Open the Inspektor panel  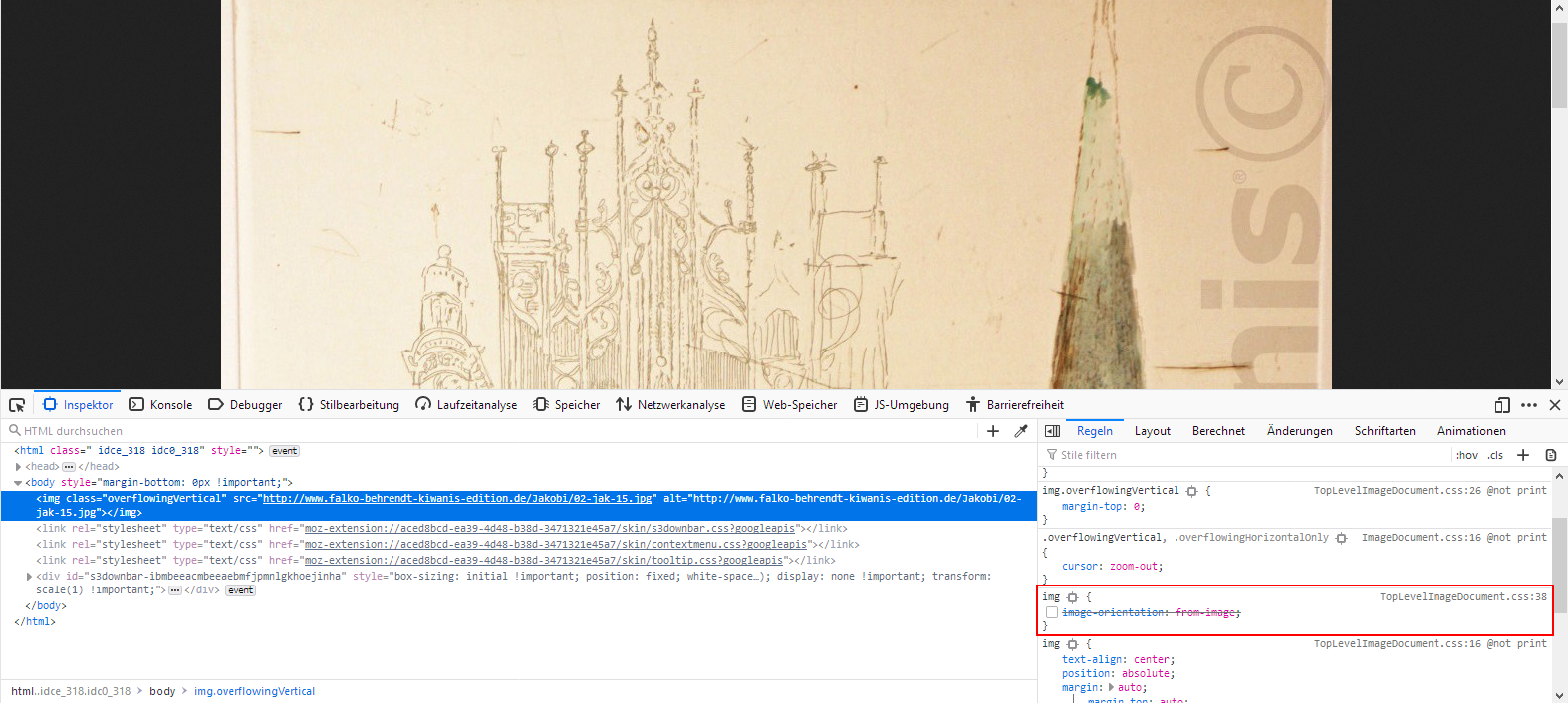click(x=79, y=405)
